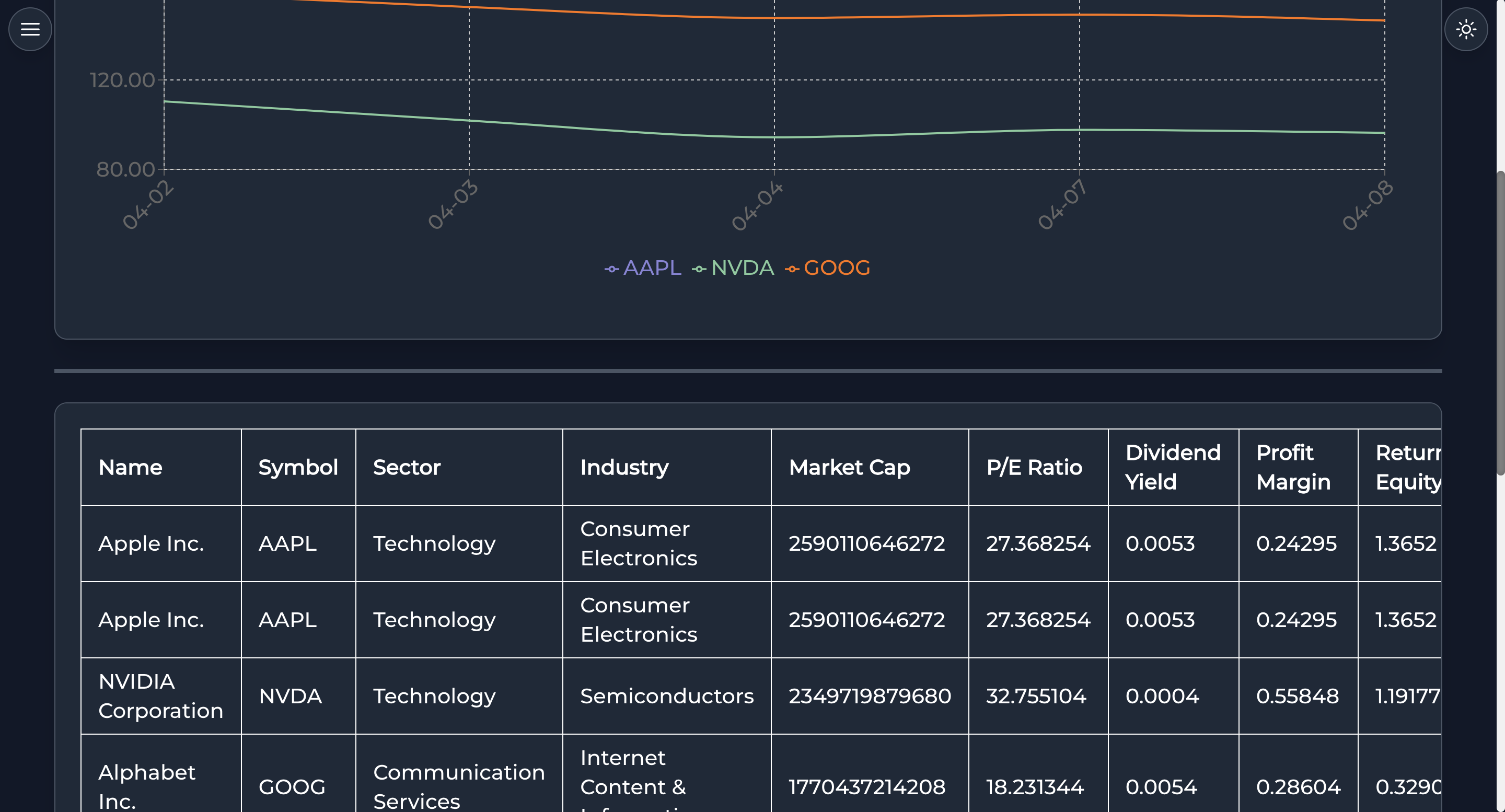
Task: Click the GOOG legend marker icon
Action: tap(792, 268)
